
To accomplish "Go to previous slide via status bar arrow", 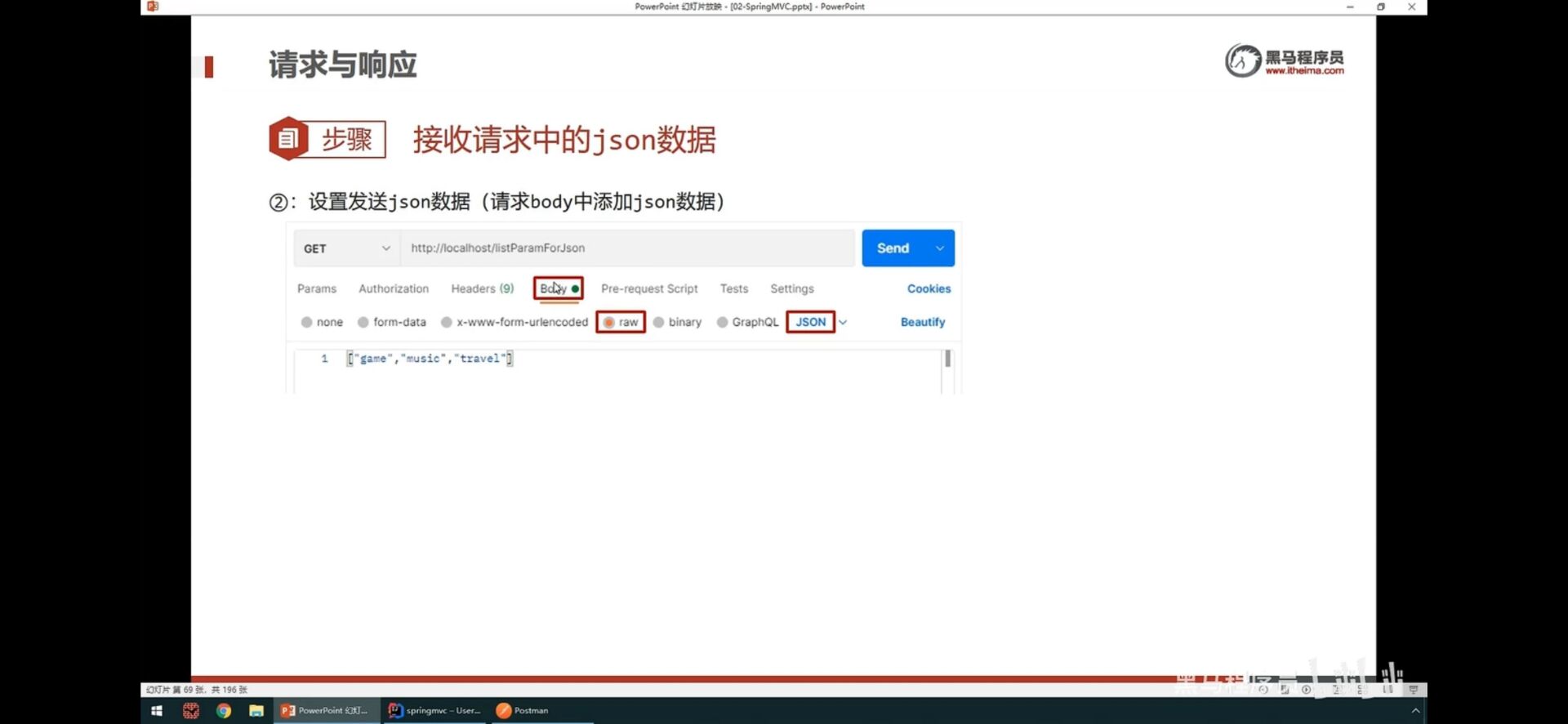I will point(1263,690).
